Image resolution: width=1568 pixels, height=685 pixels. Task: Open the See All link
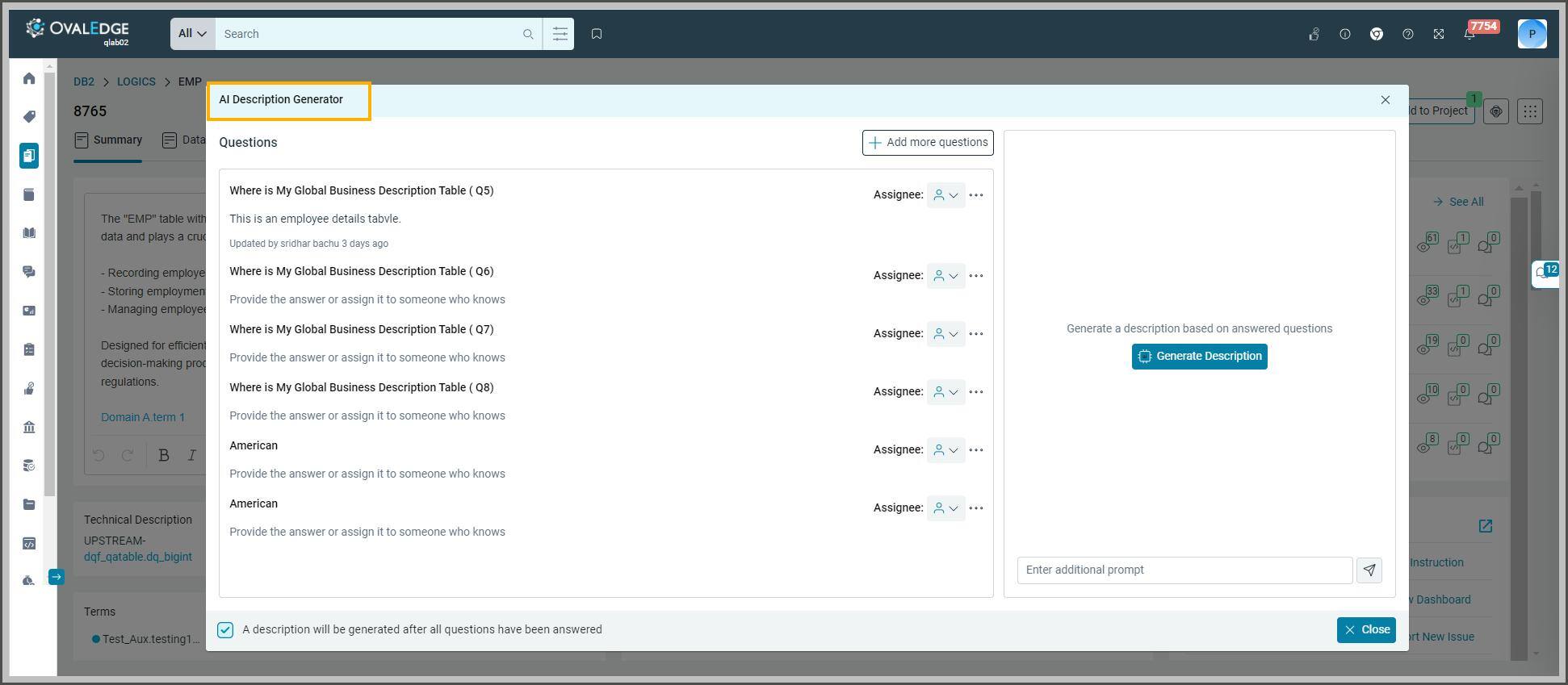[1458, 202]
